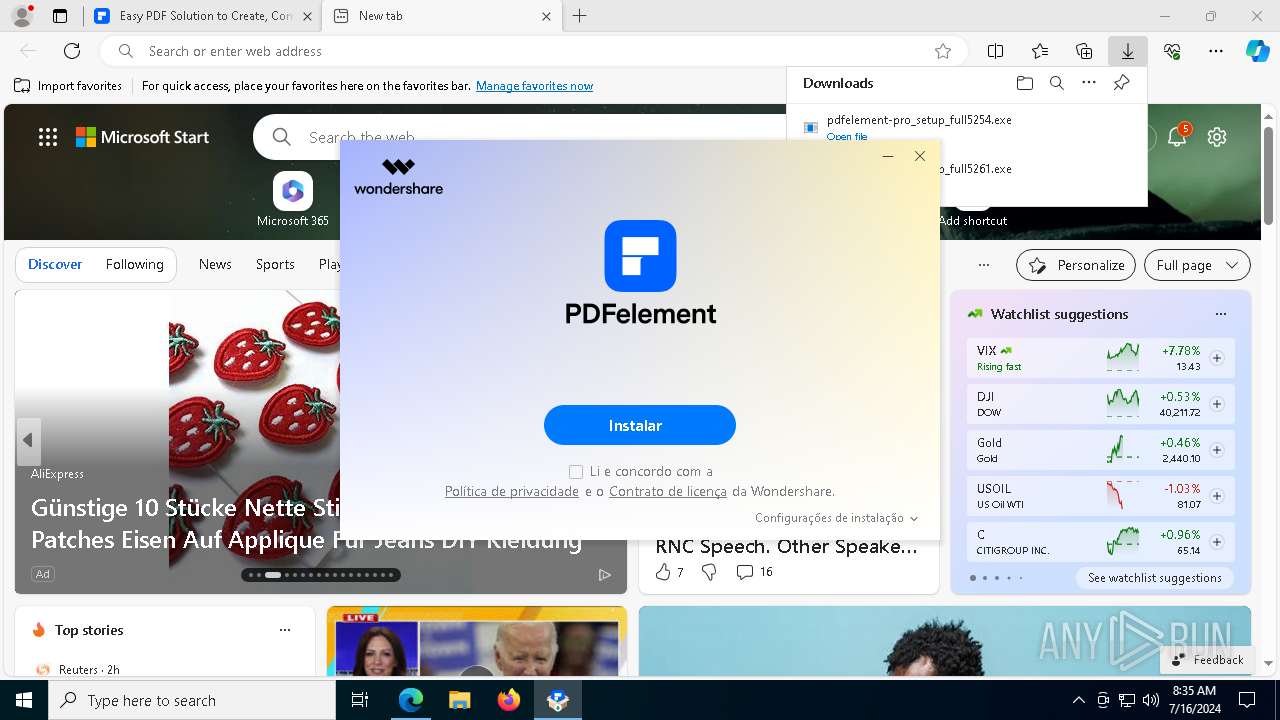Close the PDFelement installer window
This screenshot has width=1280, height=720.
pos(920,156)
